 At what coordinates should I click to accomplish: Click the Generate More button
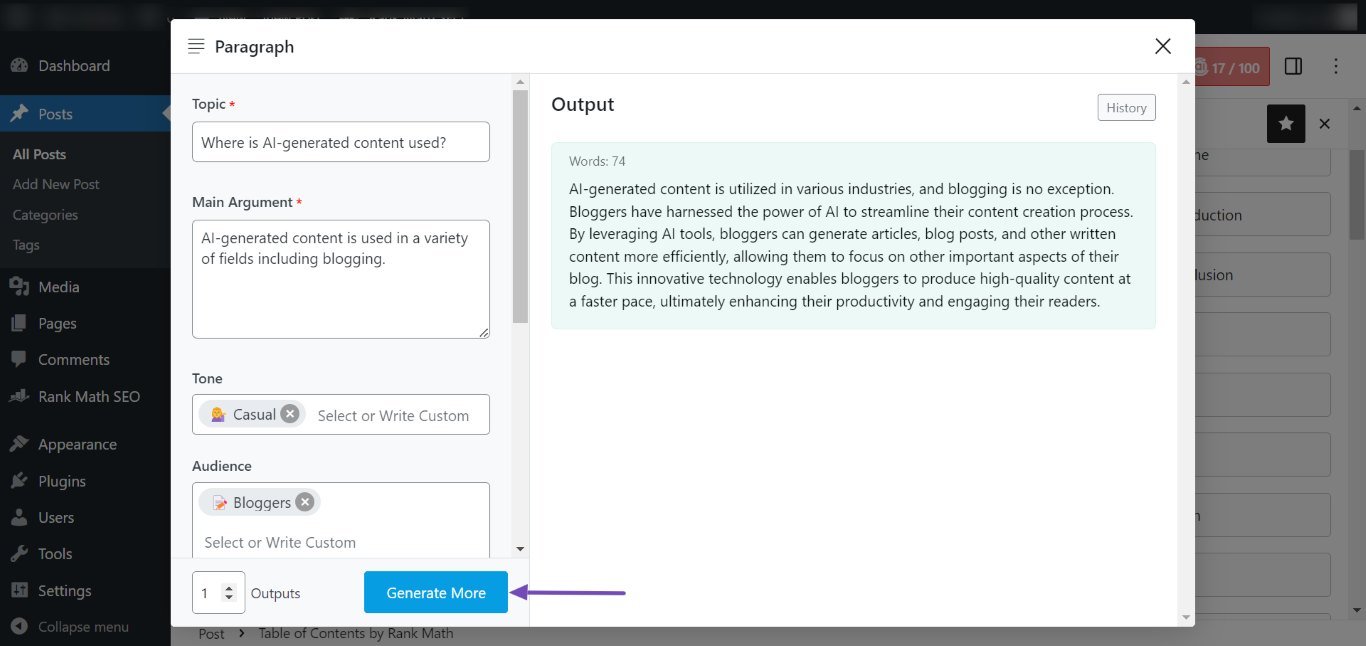pyautogui.click(x=436, y=593)
